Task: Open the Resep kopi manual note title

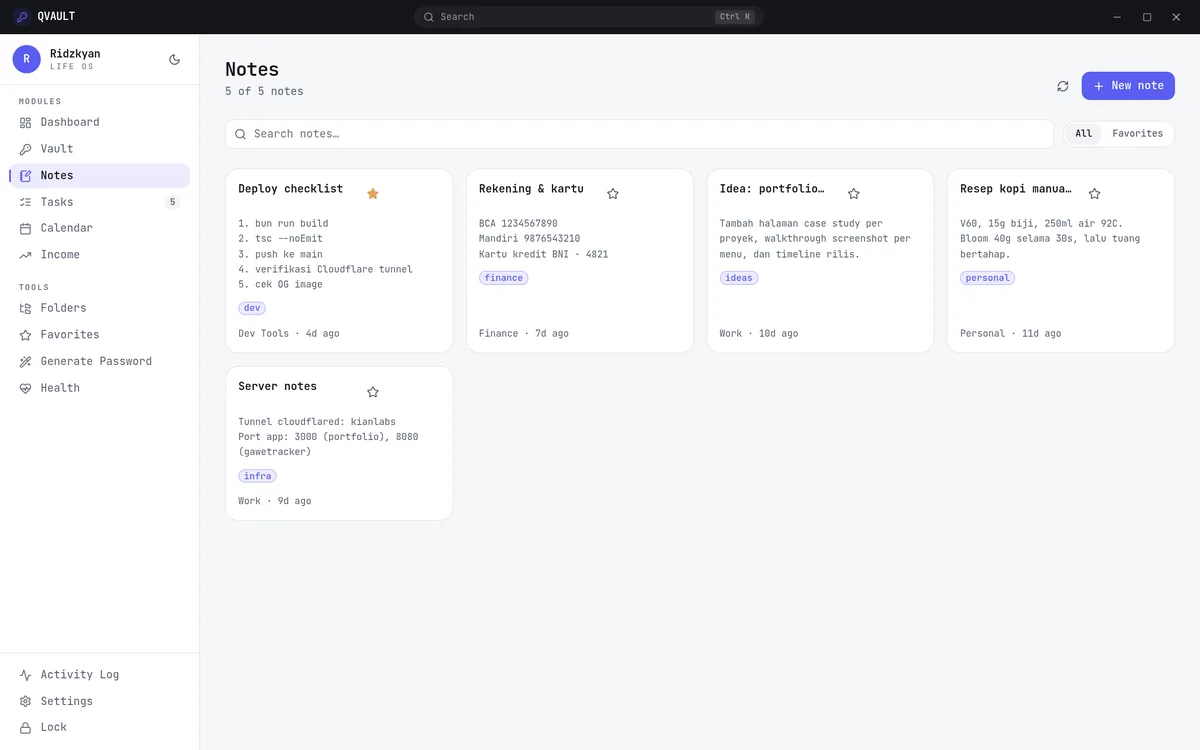Action: coord(1016,189)
